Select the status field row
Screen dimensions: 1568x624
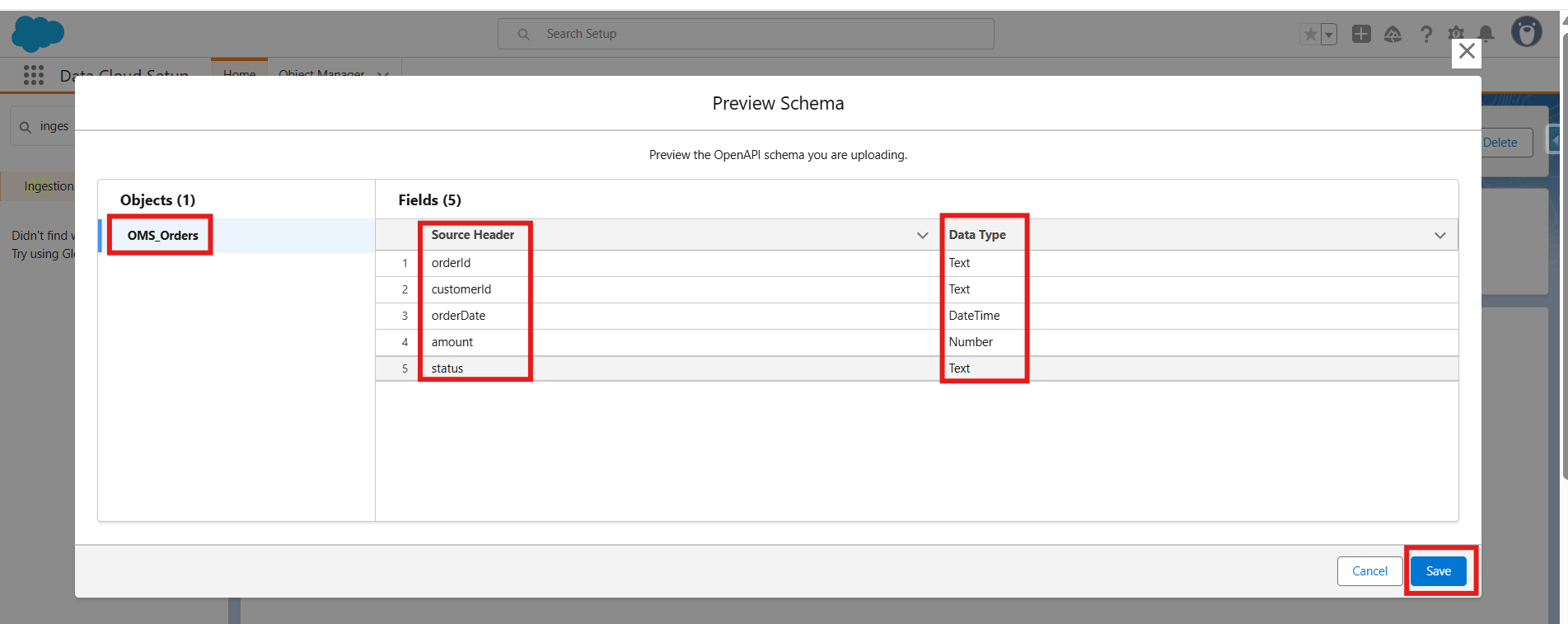point(447,368)
